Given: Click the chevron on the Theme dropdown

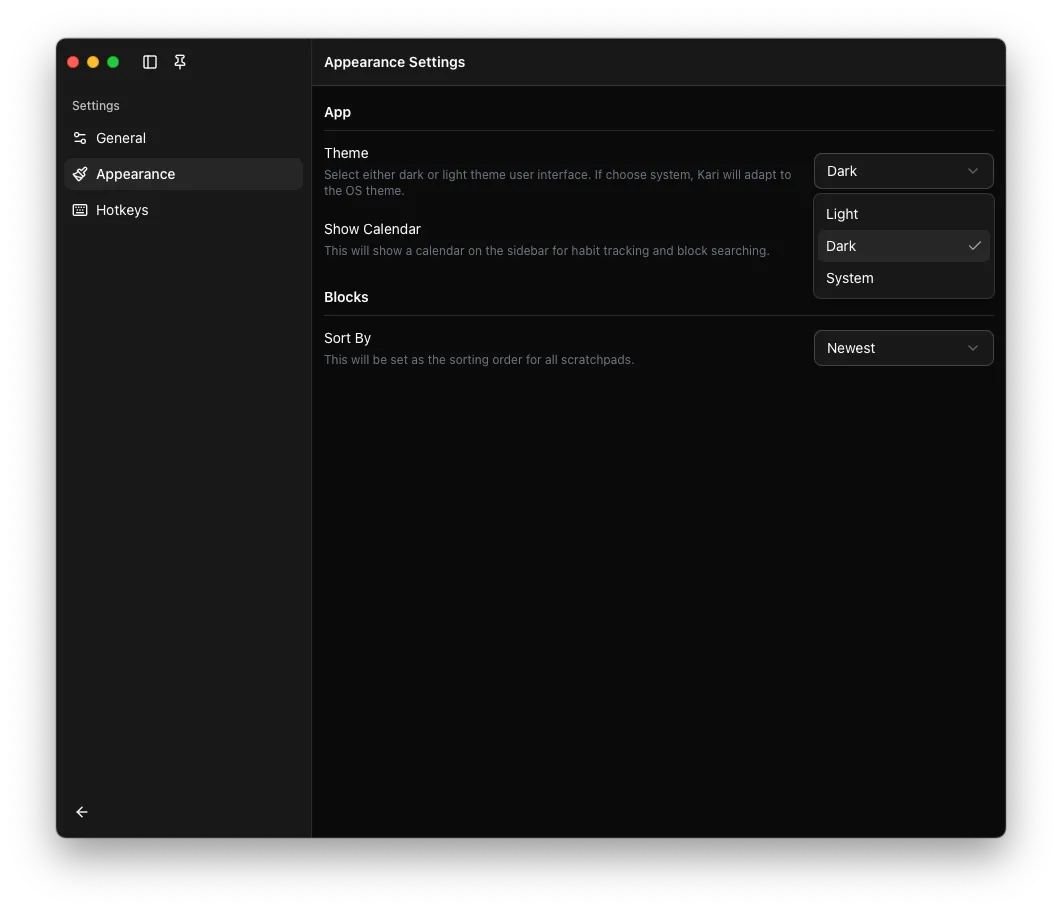Looking at the screenshot, I should 973,171.
